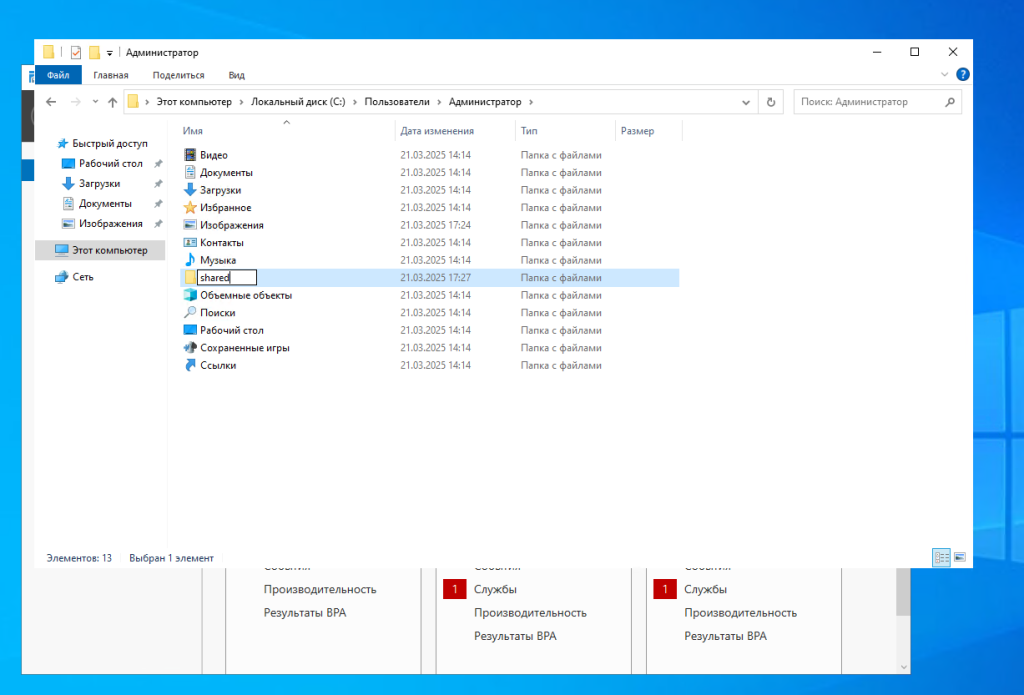The image size is (1024, 695).
Task: Click the Поиски magnifier icon
Action: tap(190, 313)
